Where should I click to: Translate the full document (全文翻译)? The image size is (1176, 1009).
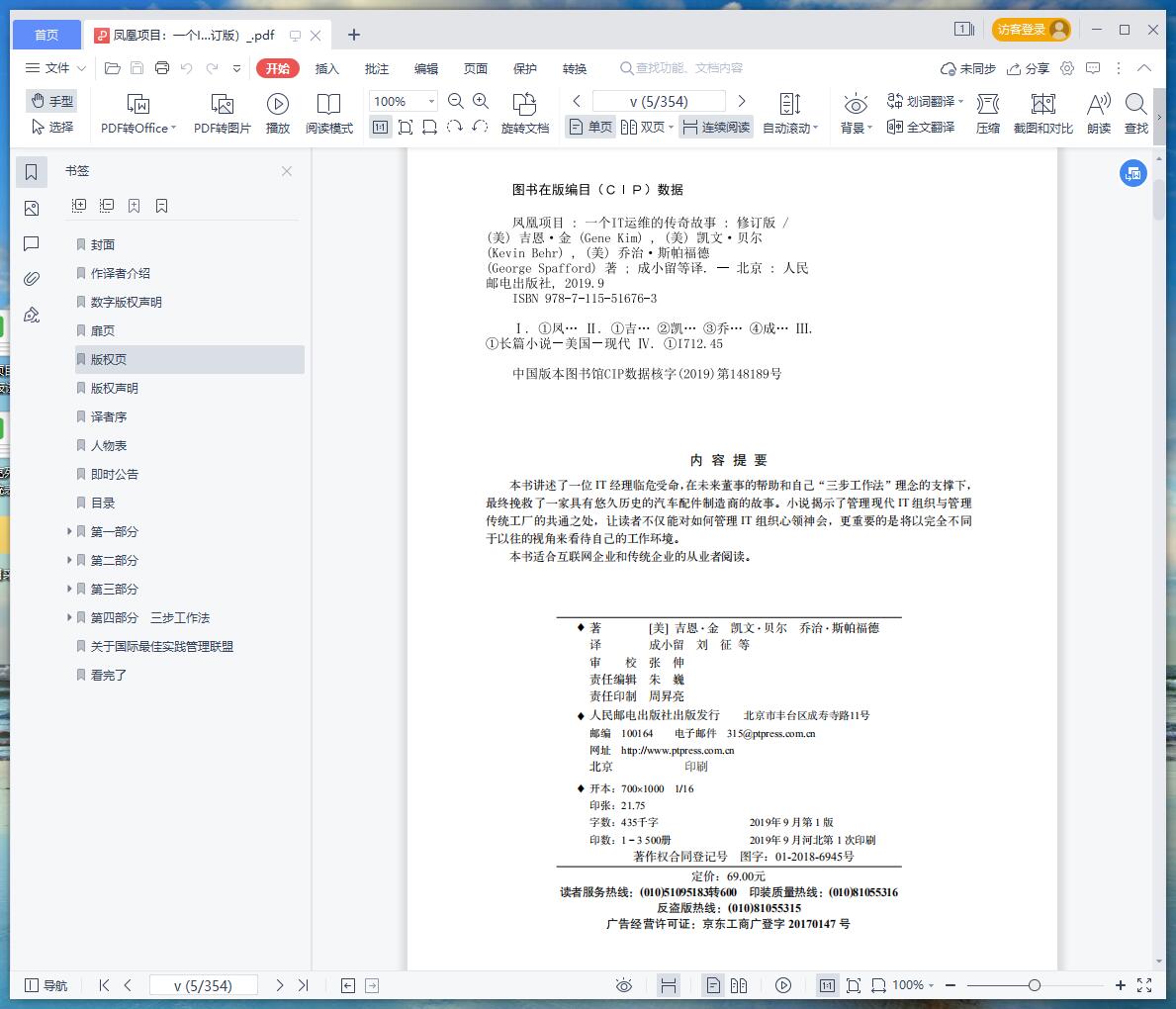pyautogui.click(x=921, y=127)
